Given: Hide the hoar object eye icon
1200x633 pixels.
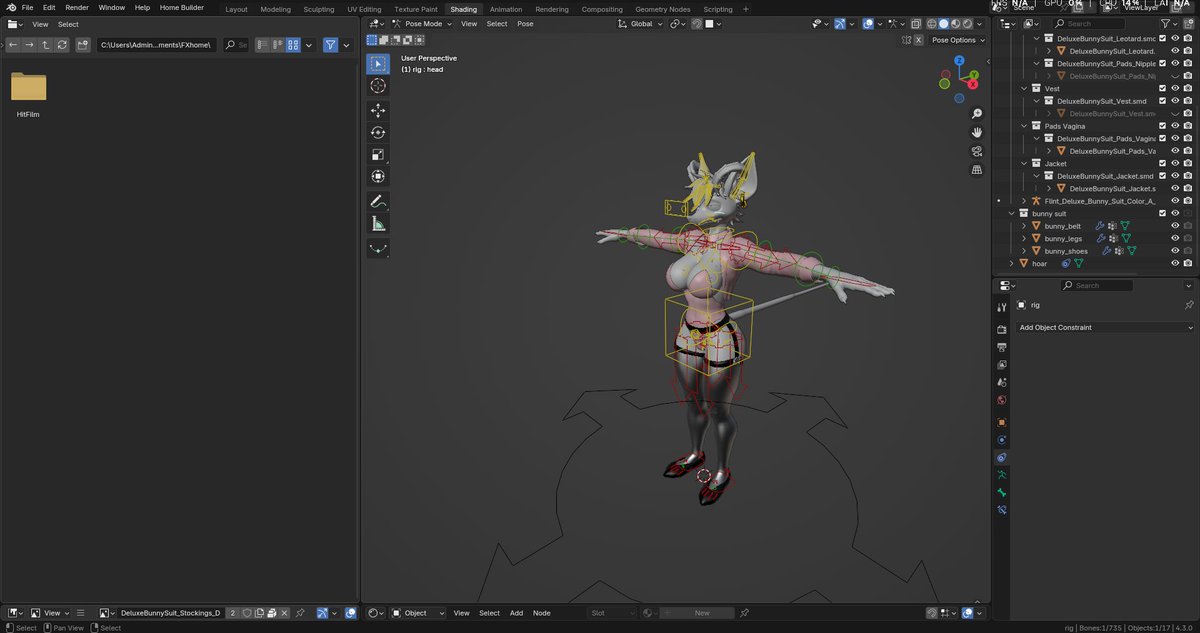Looking at the screenshot, I should (1175, 263).
